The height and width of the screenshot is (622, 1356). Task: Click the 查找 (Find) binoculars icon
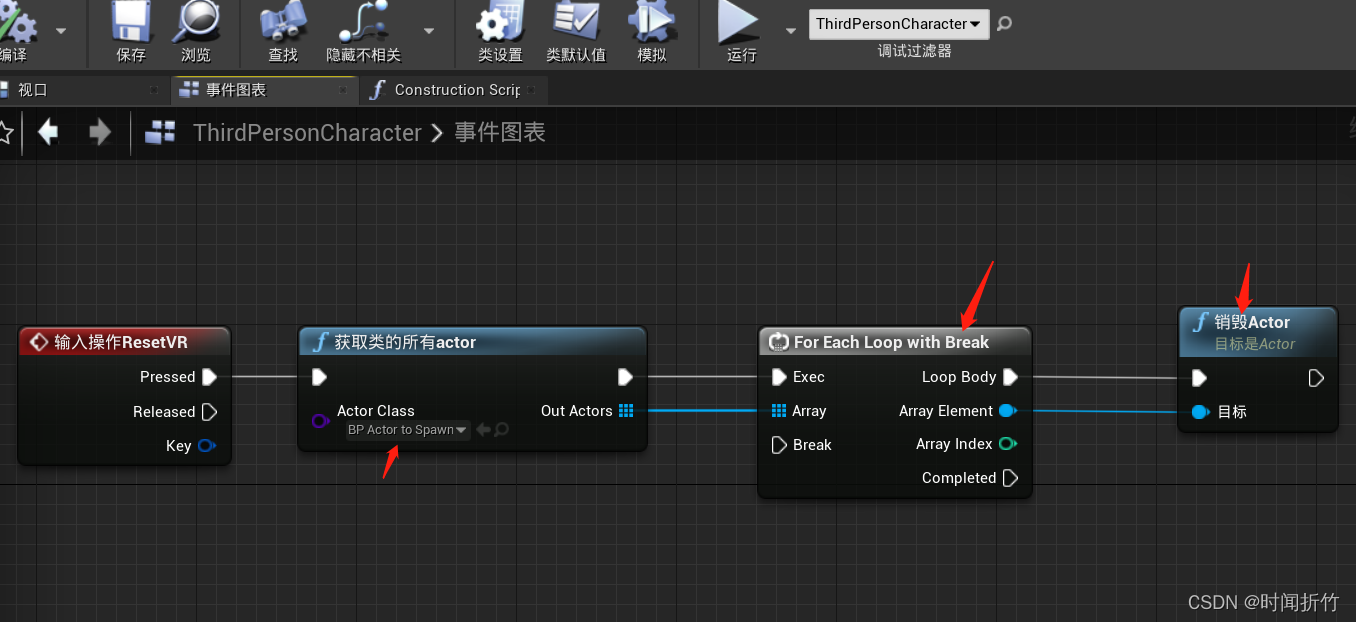[x=283, y=23]
